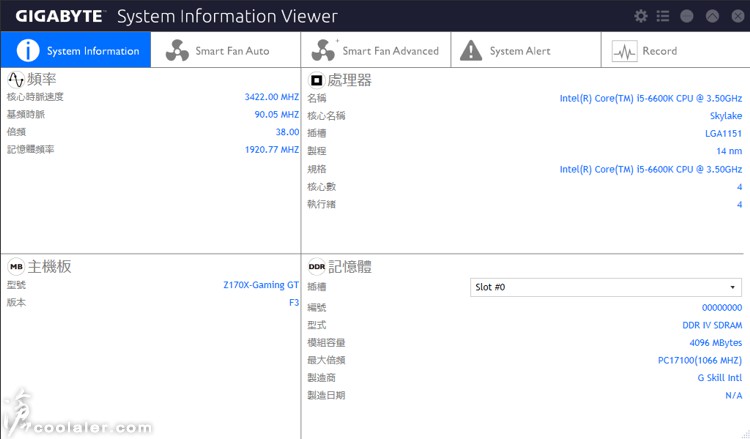The width and height of the screenshot is (750, 439).
Task: Close the System Information Viewer
Action: pos(738,16)
